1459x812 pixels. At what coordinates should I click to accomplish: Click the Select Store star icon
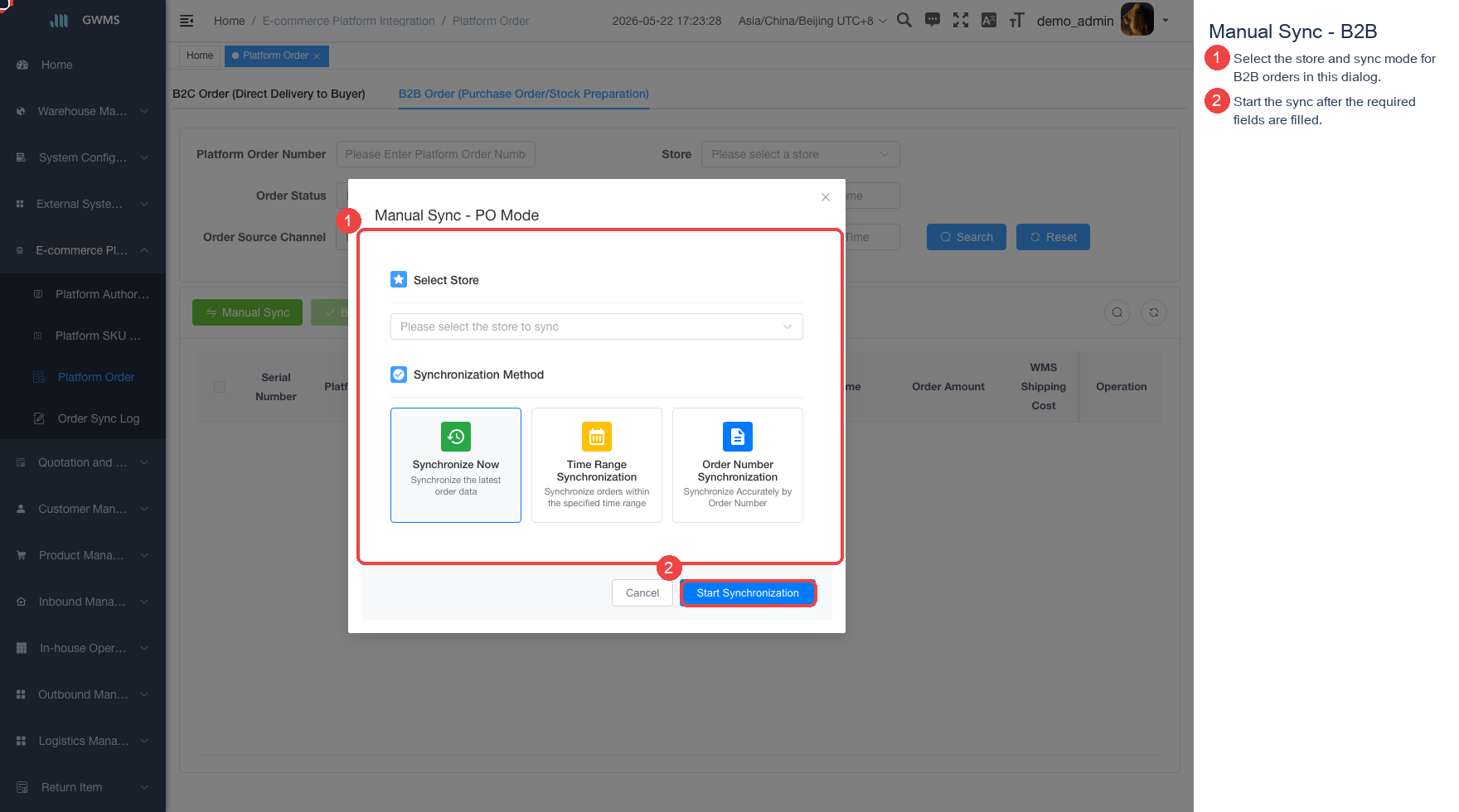[399, 279]
